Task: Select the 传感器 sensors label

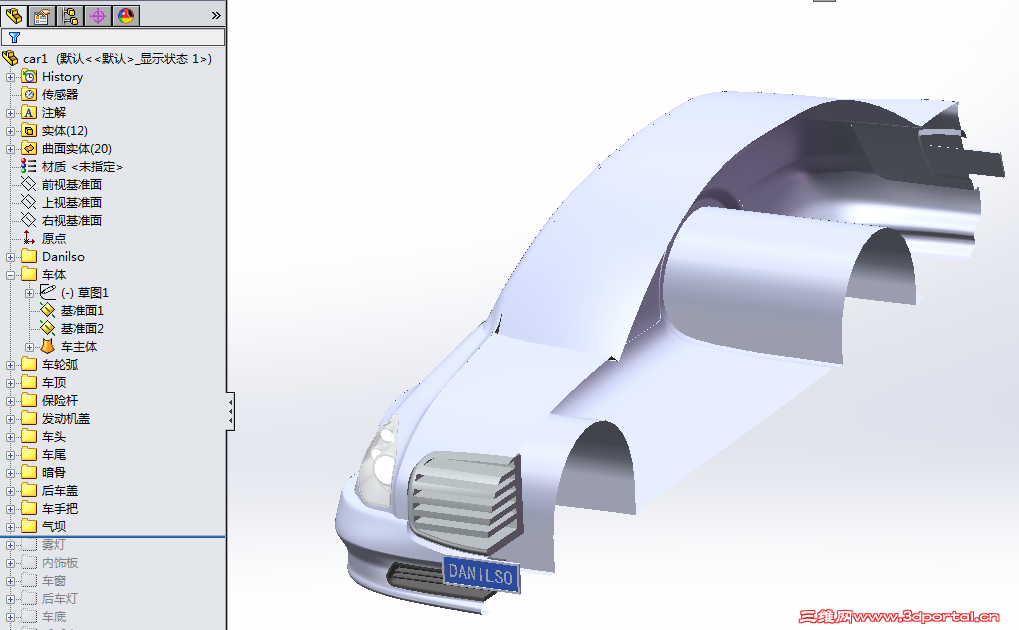Action: tap(60, 94)
